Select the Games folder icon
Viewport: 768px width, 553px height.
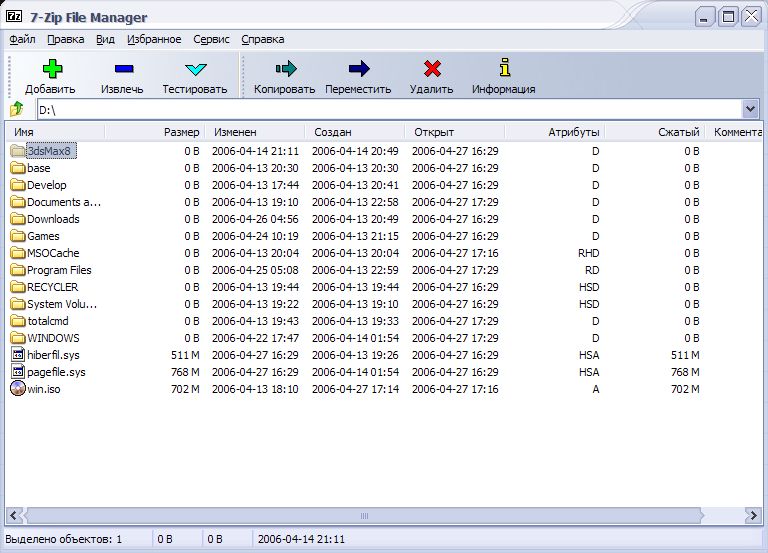pos(18,236)
